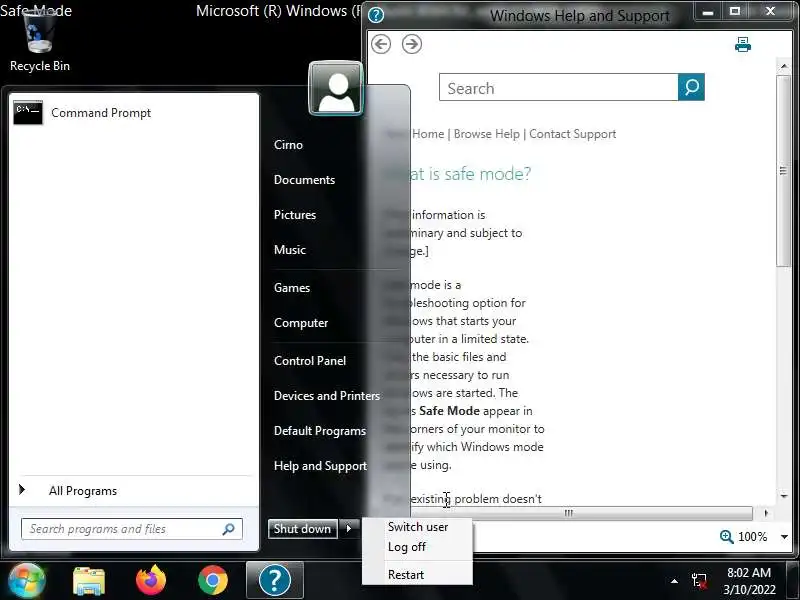Open Control Panel from Start menu

310,361
